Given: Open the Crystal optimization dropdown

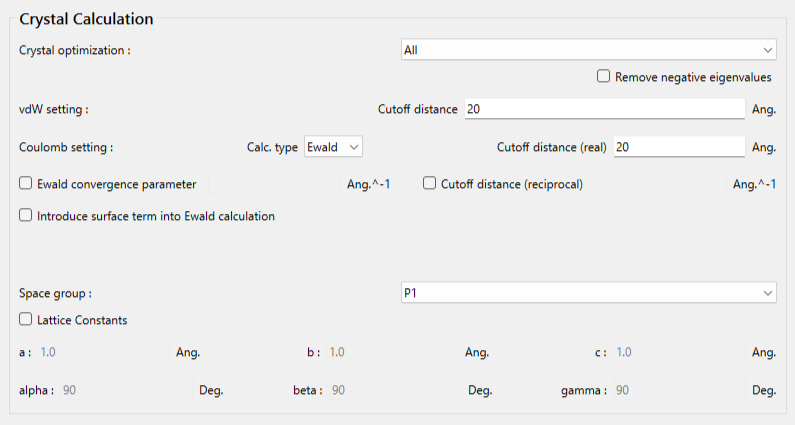Looking at the screenshot, I should tap(586, 49).
